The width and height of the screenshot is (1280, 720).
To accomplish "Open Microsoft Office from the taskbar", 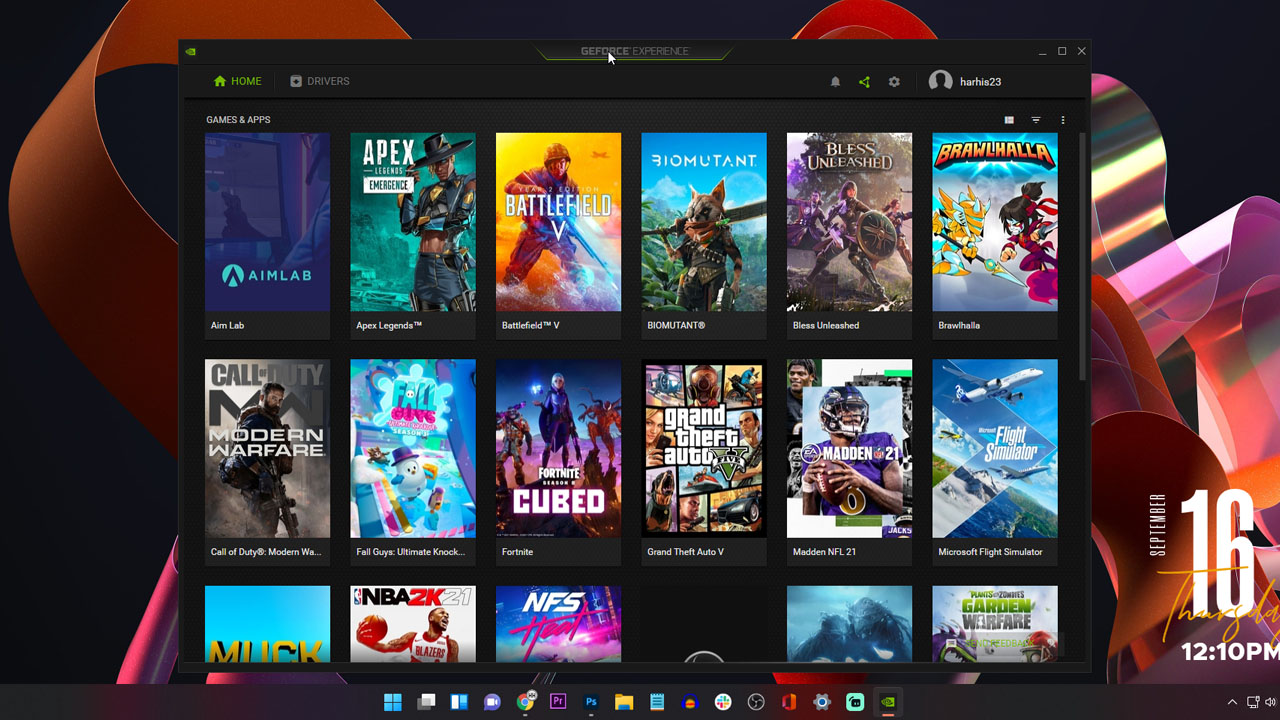I will [789, 702].
